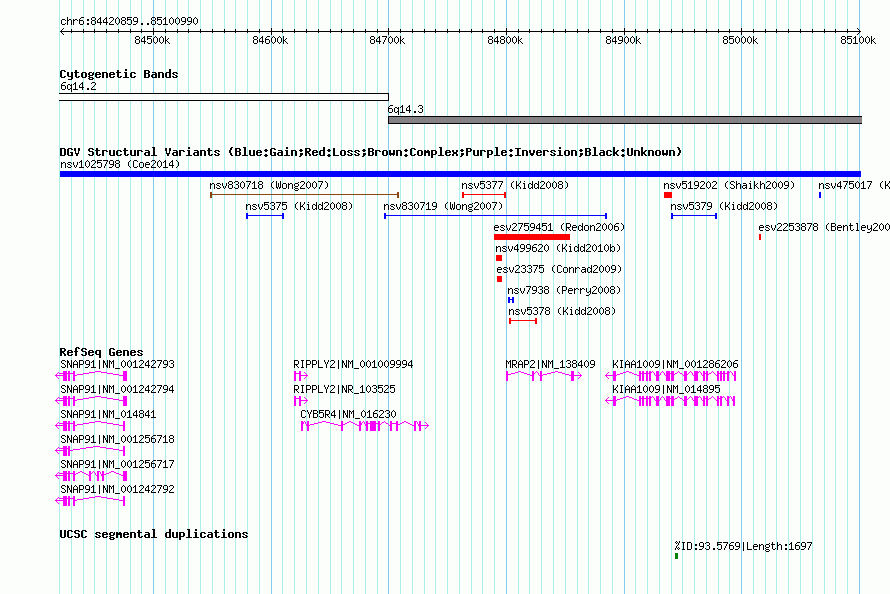890x594 pixels.
Task: Select the esv2759451 (Redon2006) red bar
Action: click(x=532, y=237)
